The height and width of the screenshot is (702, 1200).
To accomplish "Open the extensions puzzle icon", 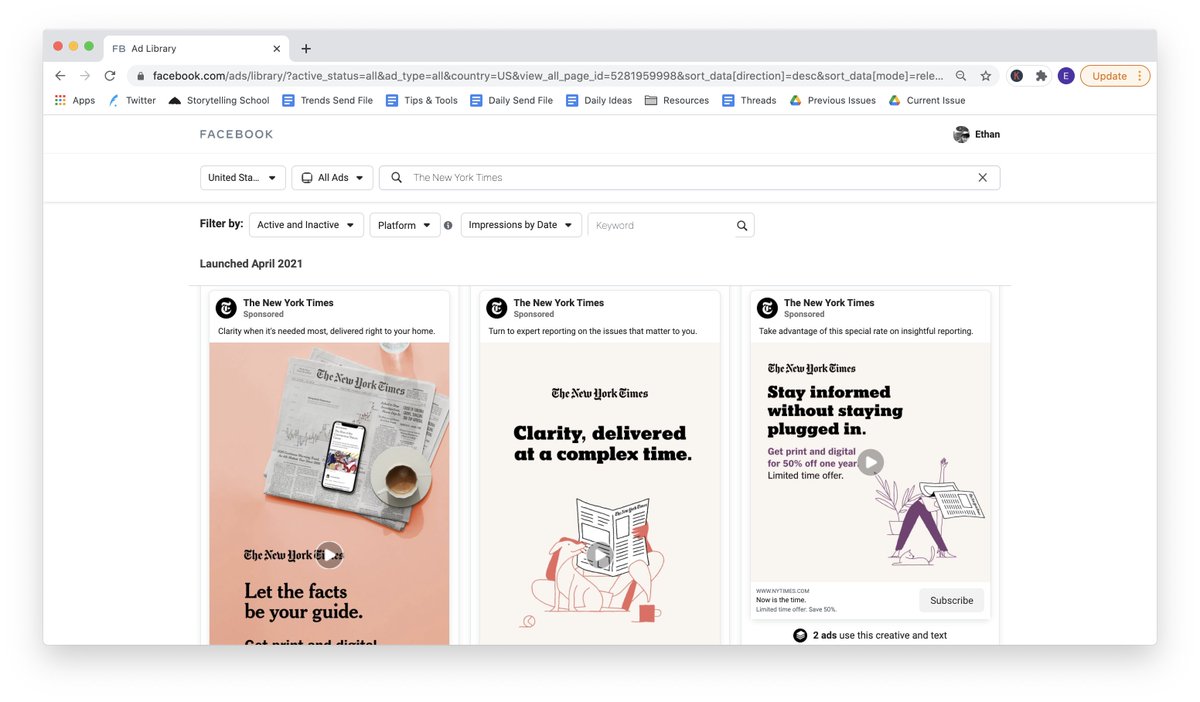I will (1041, 76).
